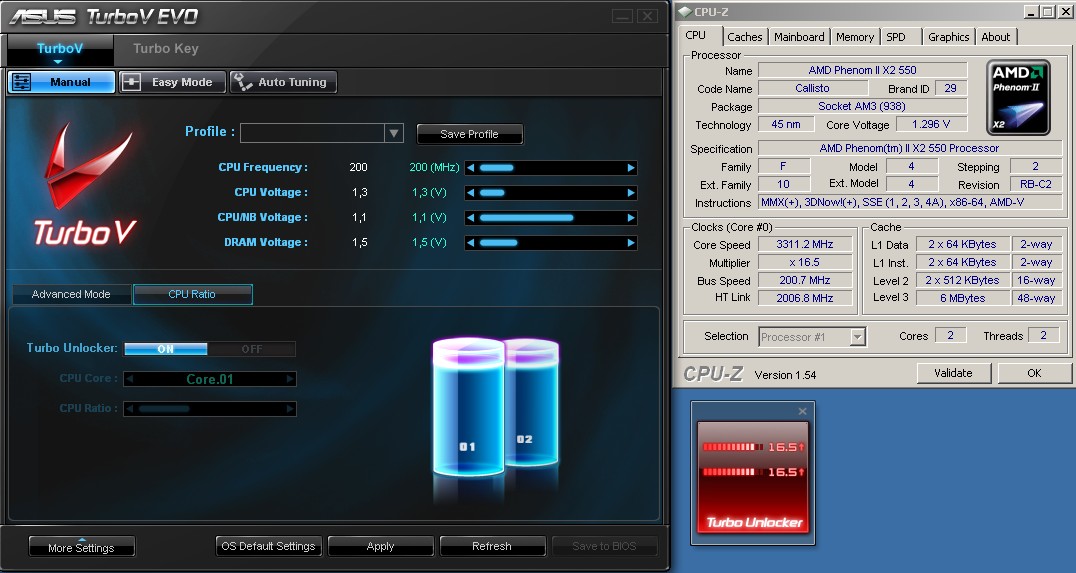Open the Graphics tab in CPU-Z
The image size is (1076, 573).
coord(948,37)
